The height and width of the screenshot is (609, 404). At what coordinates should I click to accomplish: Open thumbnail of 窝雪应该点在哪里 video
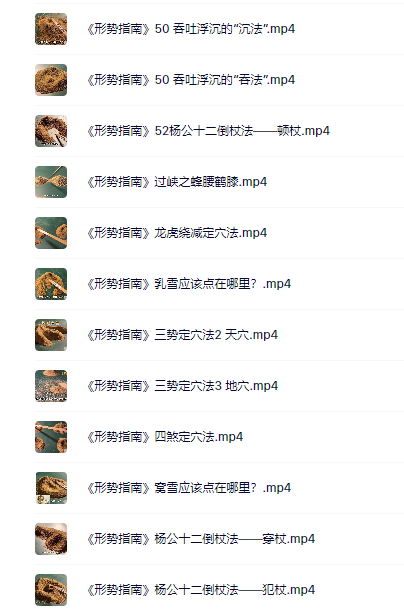pos(51,488)
